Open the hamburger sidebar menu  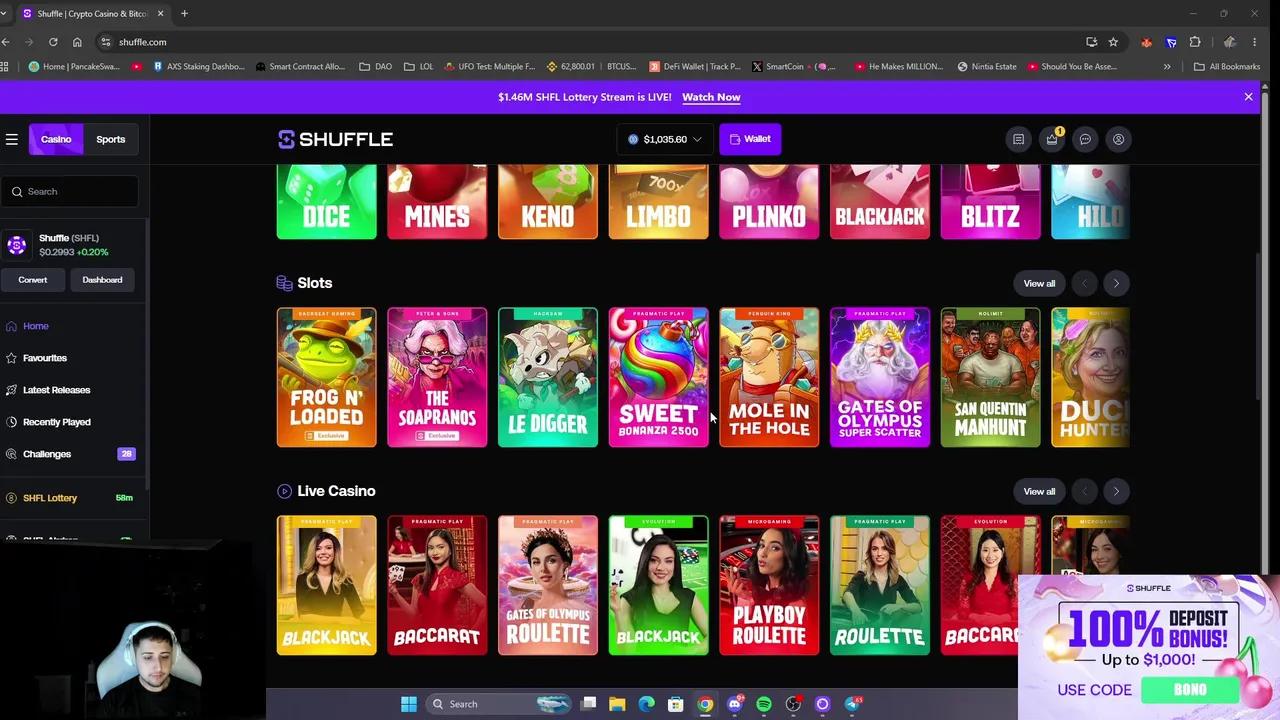(x=12, y=139)
